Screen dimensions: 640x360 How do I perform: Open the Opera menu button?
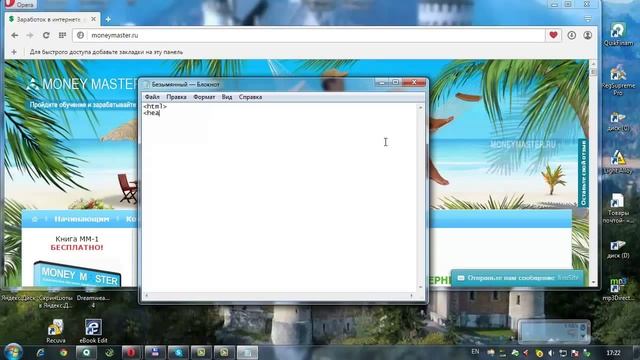click(20, 4)
